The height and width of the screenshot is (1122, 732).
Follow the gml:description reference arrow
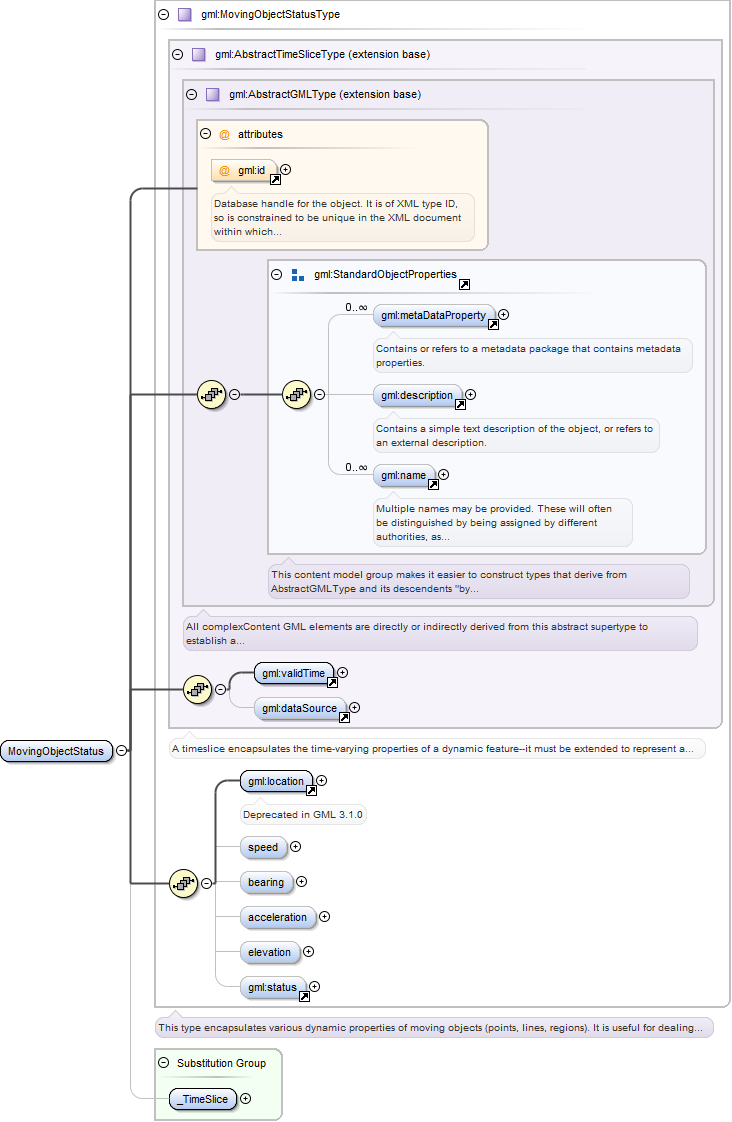click(x=461, y=405)
